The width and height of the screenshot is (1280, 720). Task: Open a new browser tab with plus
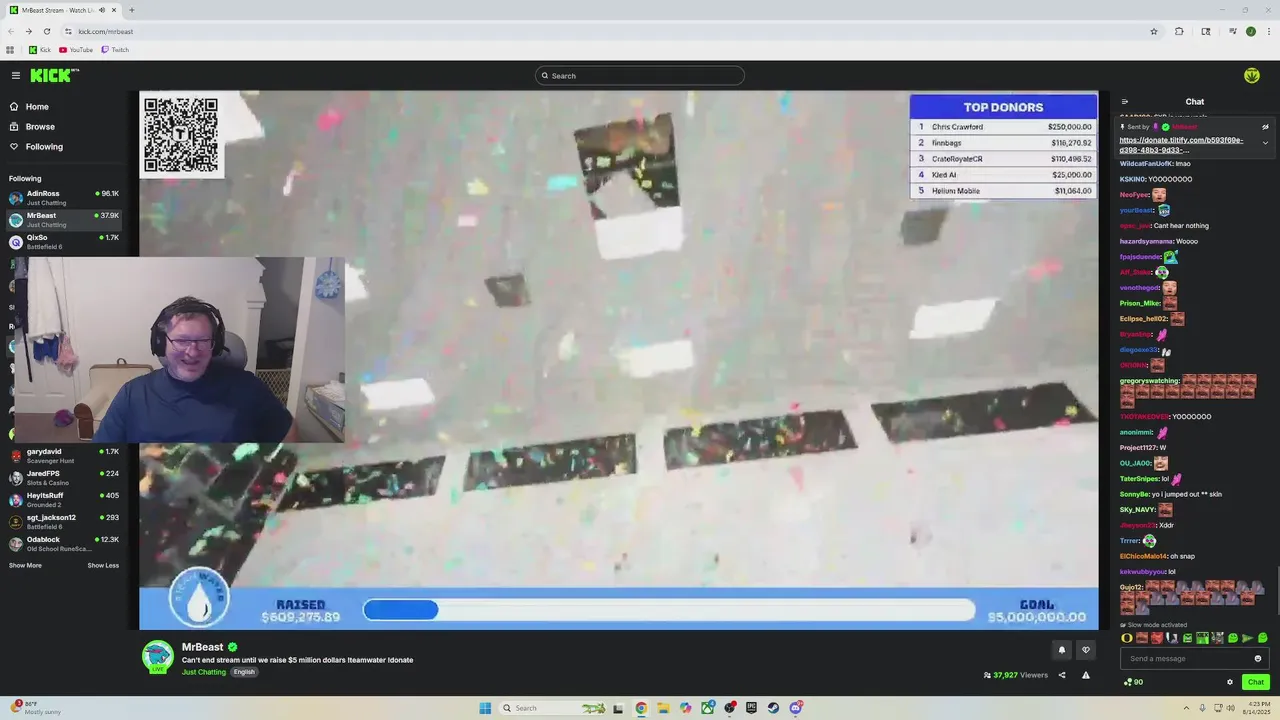[x=131, y=10]
